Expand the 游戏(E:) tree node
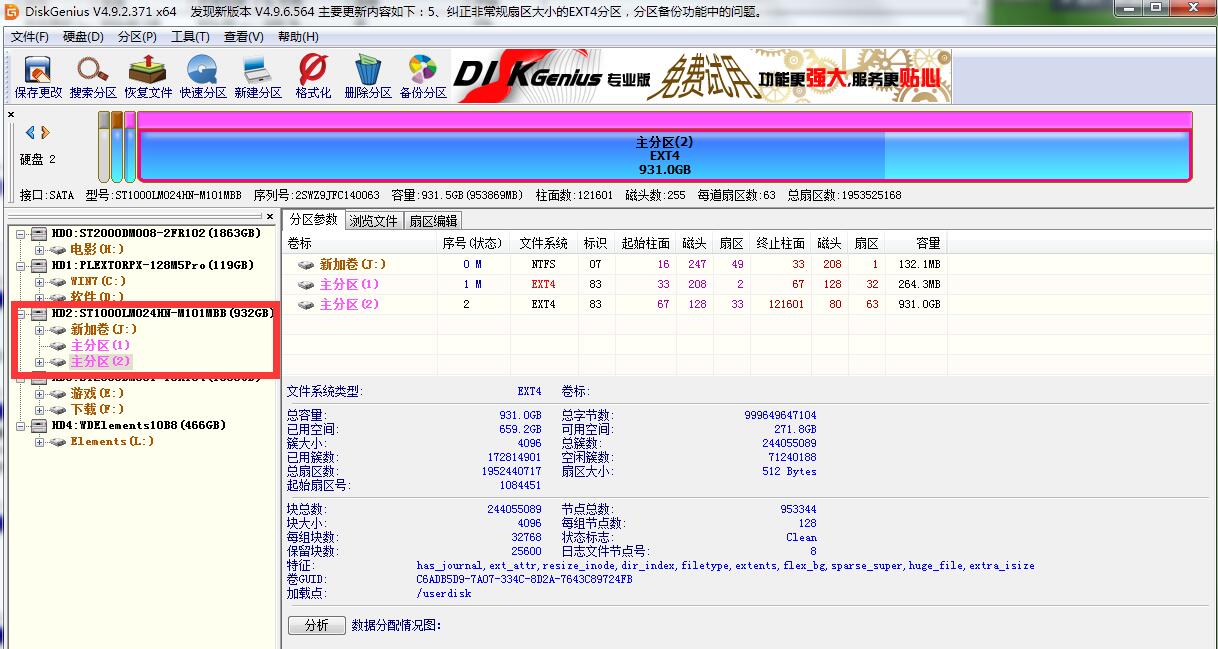 pyautogui.click(x=40, y=393)
